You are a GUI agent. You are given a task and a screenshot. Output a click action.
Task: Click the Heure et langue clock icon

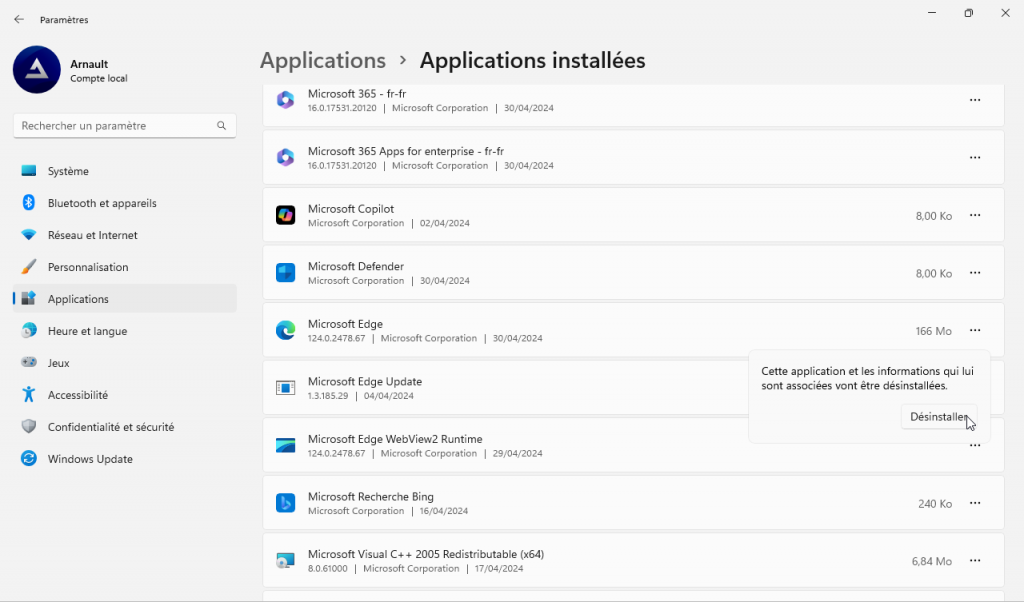click(29, 331)
